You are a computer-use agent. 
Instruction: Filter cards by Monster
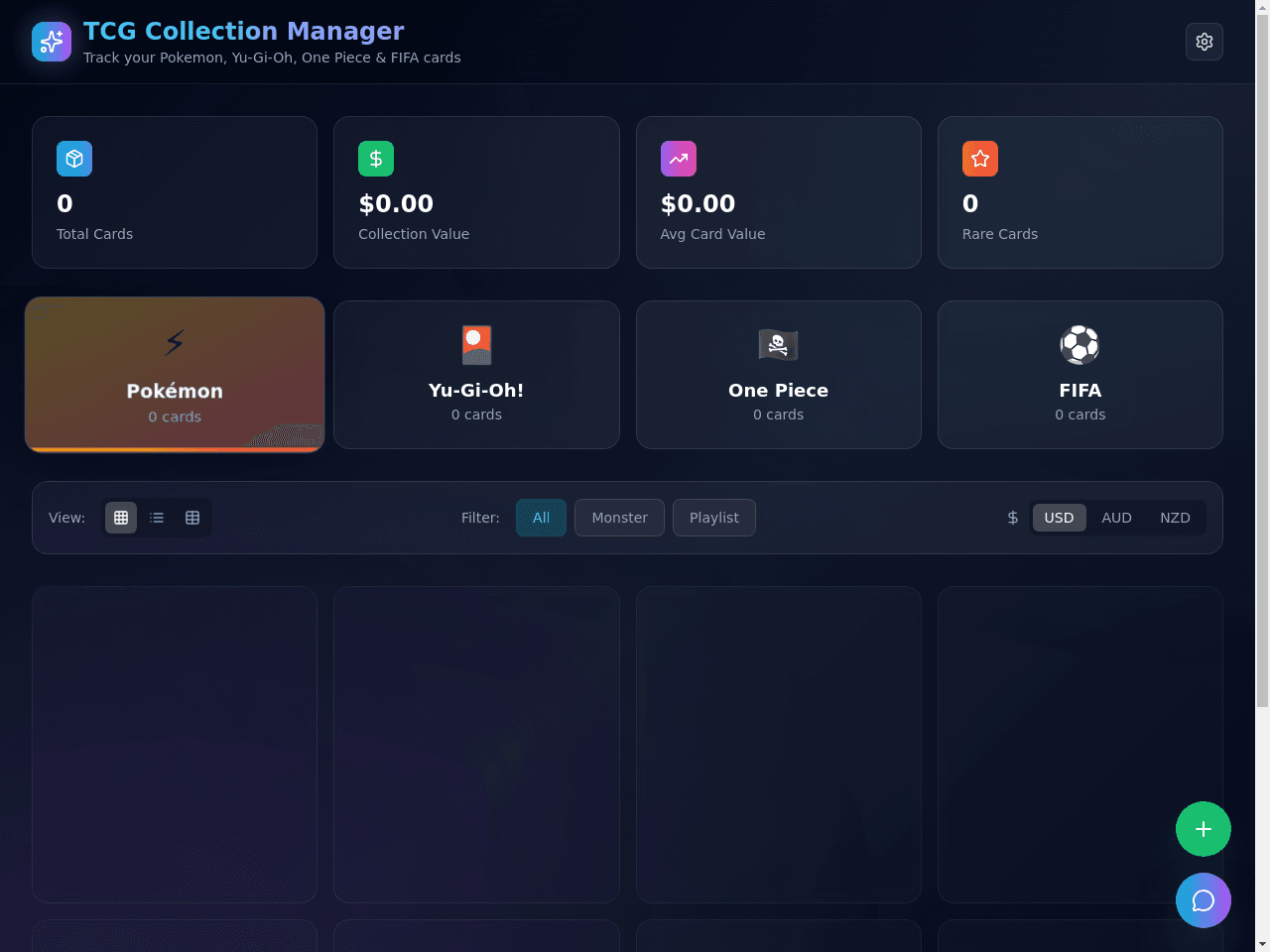pos(619,518)
